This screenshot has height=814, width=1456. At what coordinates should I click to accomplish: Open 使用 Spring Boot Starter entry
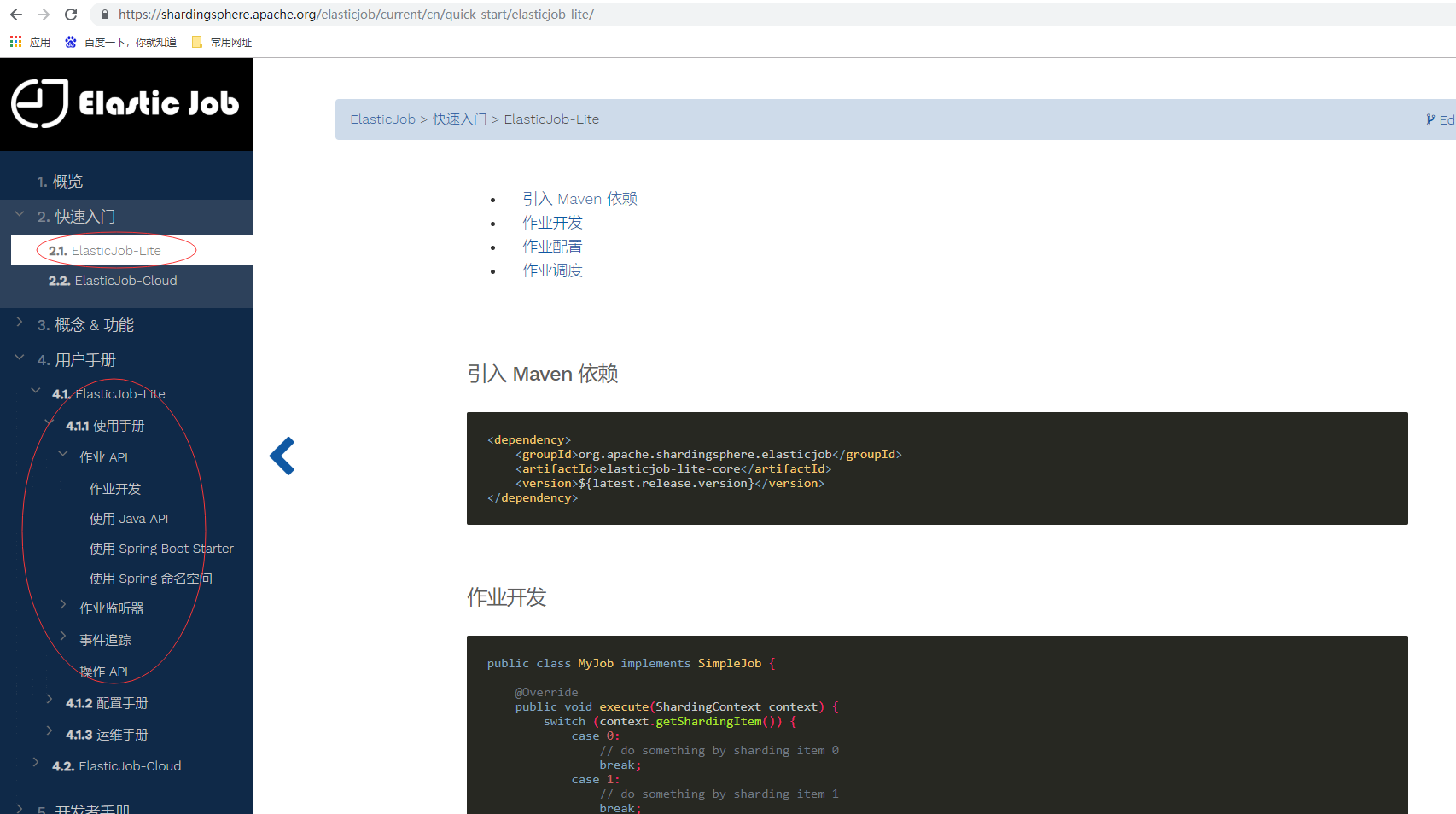pos(161,549)
